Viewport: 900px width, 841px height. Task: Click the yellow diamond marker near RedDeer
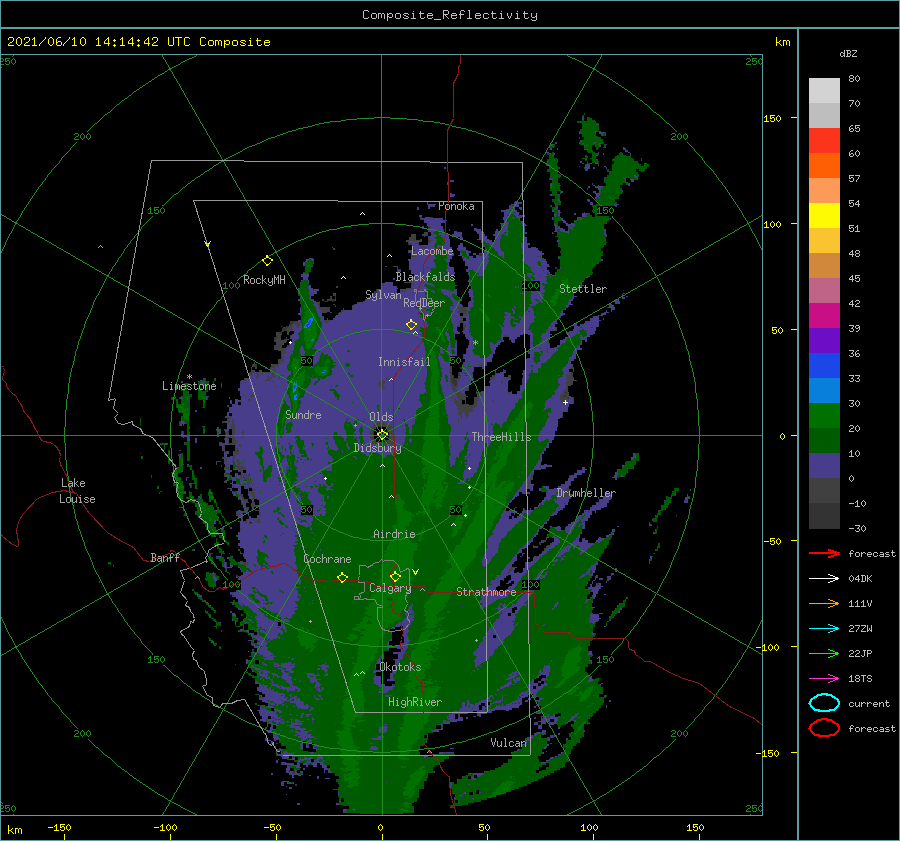(x=411, y=325)
